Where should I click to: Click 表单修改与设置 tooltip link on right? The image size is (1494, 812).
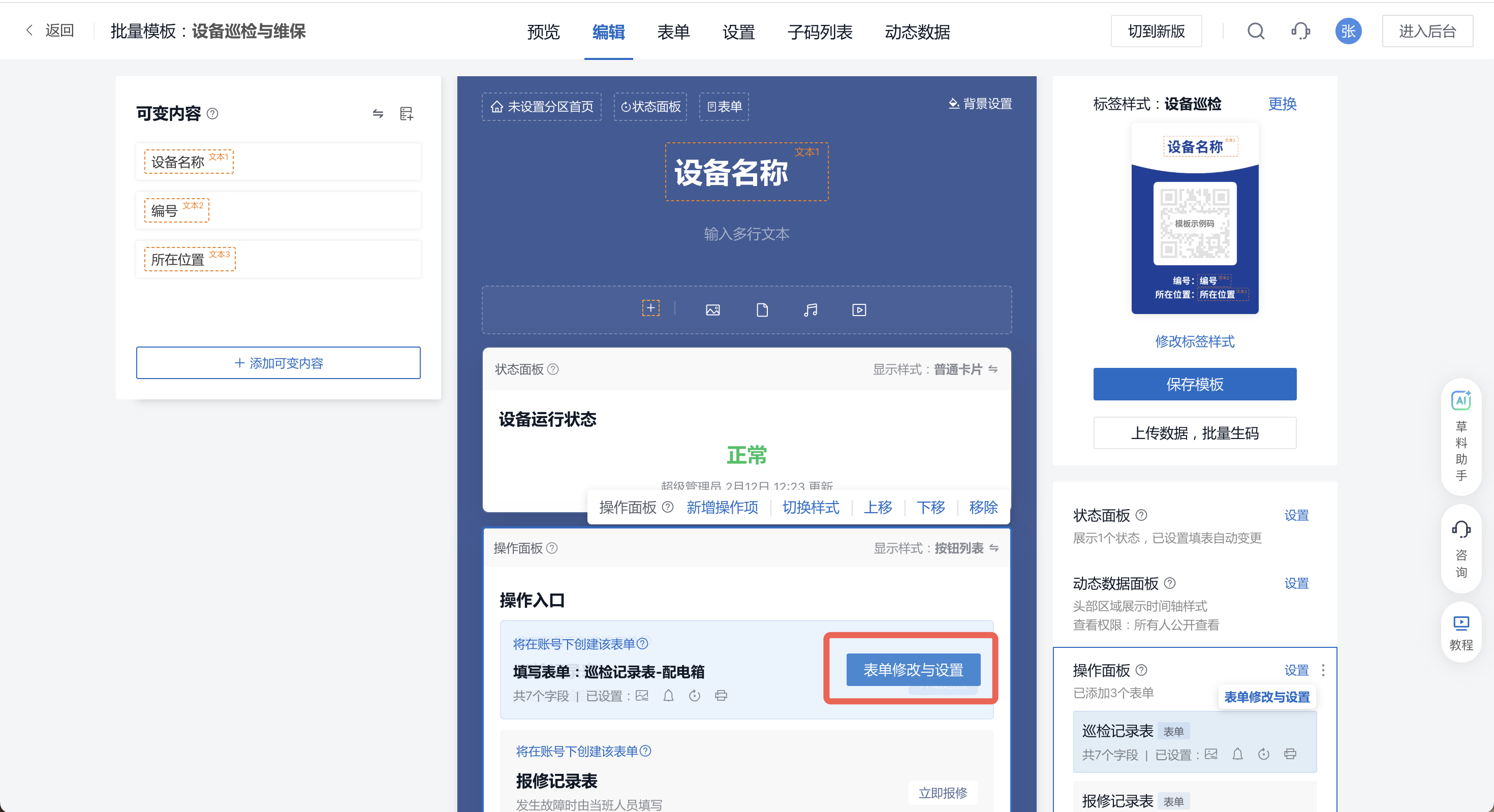1267,697
